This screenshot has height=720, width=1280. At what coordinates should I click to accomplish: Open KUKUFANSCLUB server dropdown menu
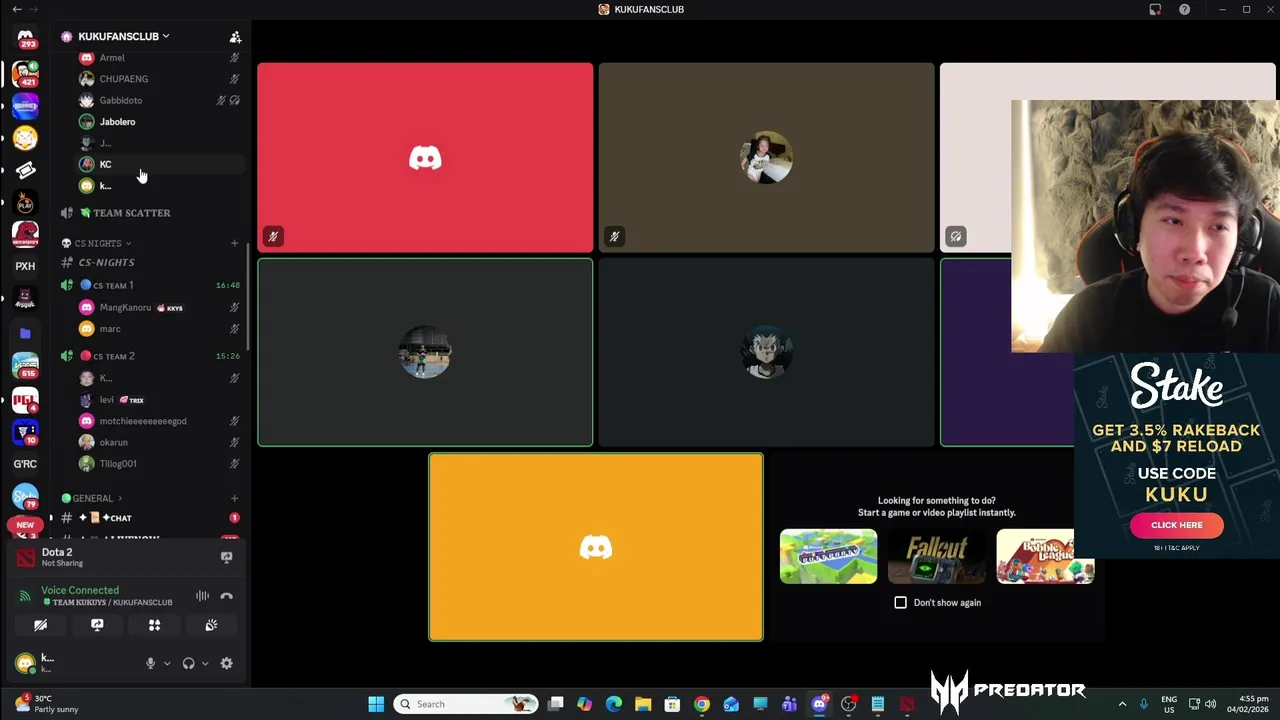coord(124,37)
